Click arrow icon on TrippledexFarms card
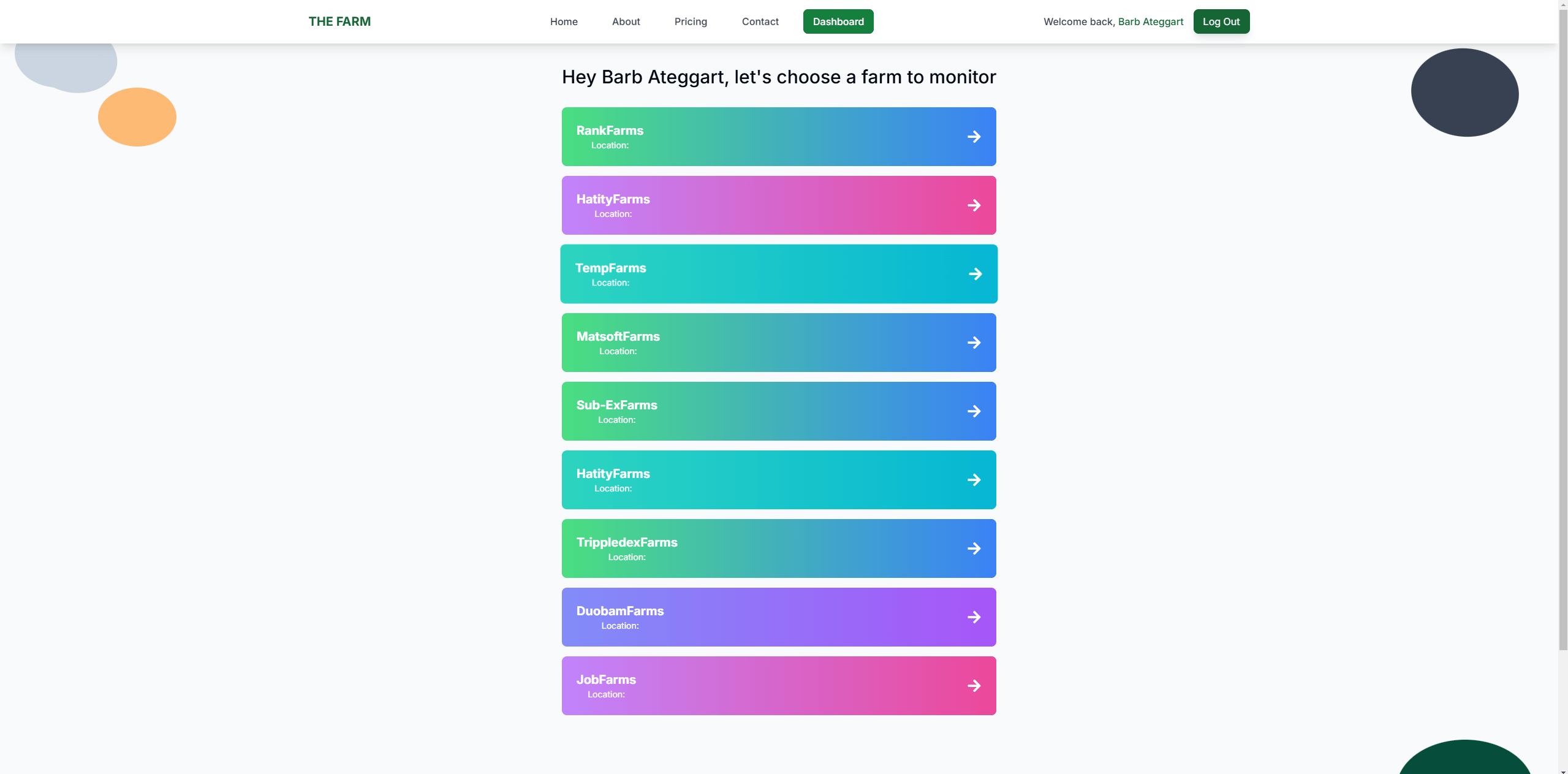Screen dimensions: 1568x774 point(974,548)
